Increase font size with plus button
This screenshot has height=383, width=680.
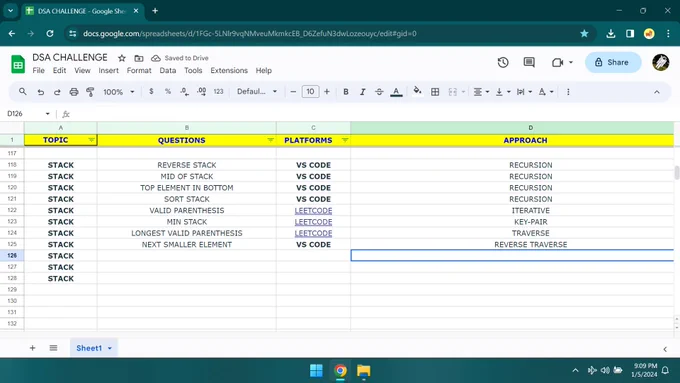pos(327,92)
